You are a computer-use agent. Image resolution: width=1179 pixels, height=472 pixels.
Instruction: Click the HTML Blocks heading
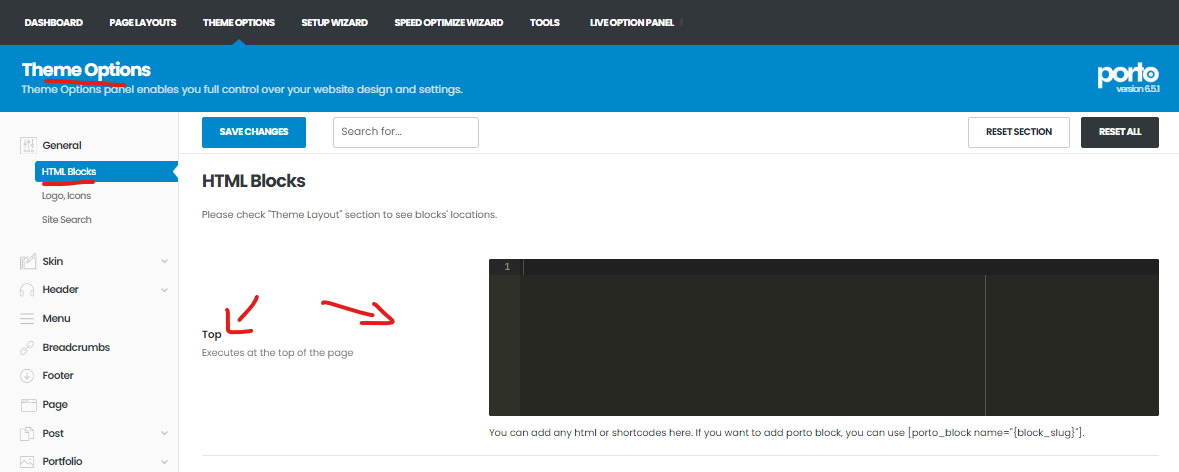(x=253, y=181)
